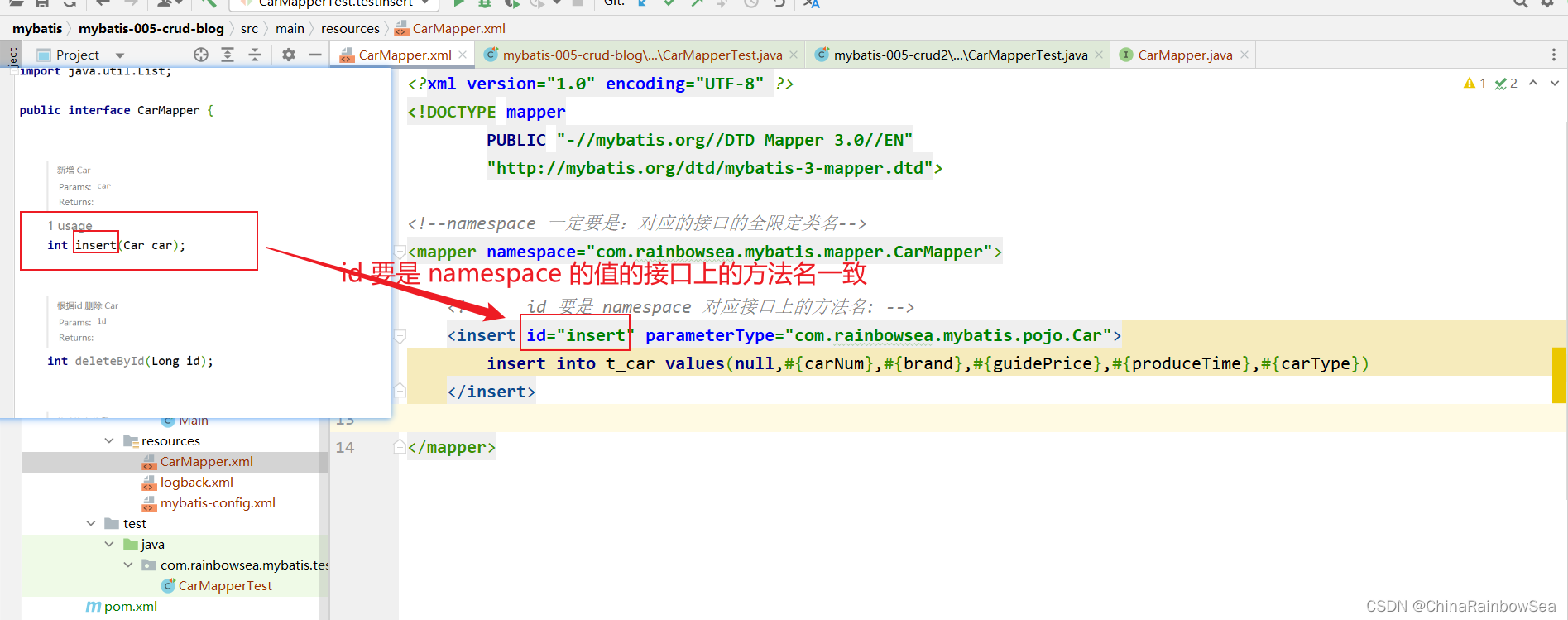
Task: Select logback.xml in the Project tree
Action: [x=196, y=482]
